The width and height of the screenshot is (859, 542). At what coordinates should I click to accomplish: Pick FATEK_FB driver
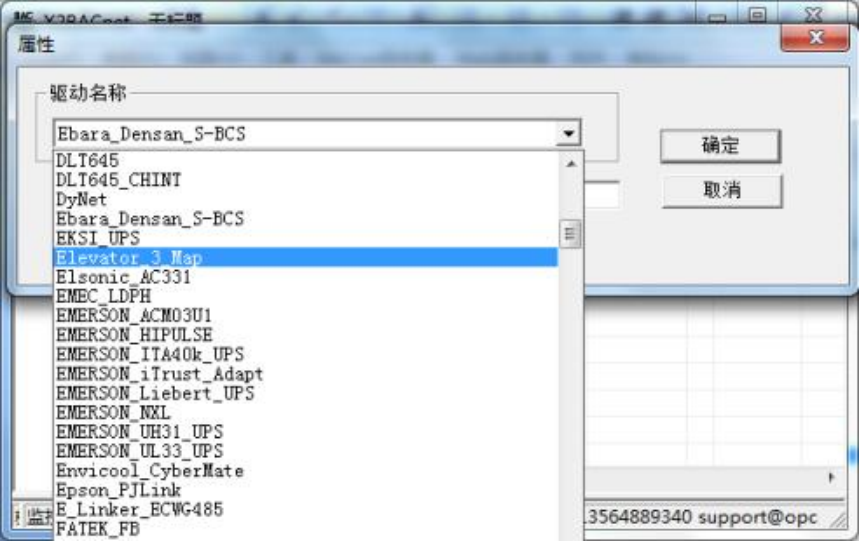(306, 529)
